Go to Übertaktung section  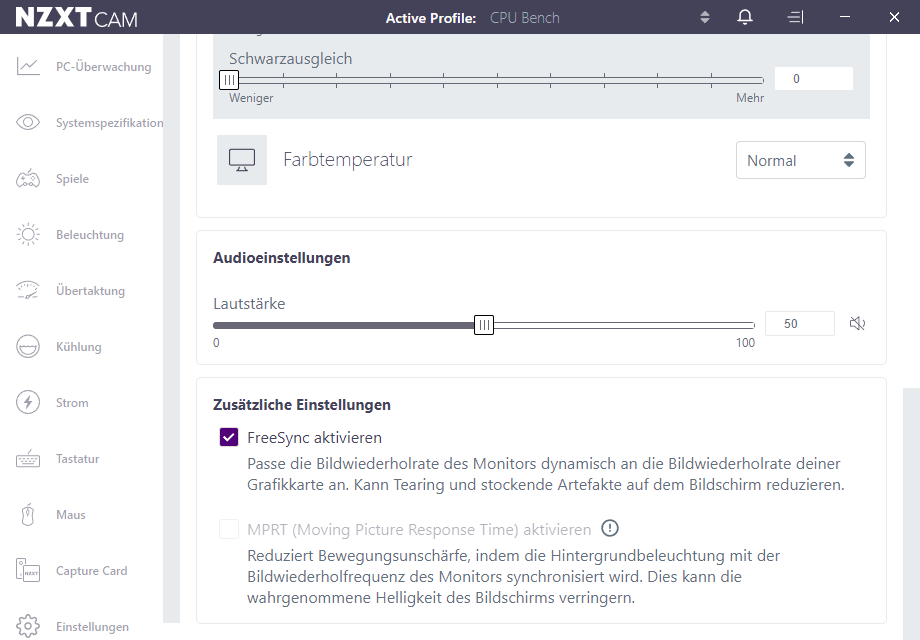(90, 291)
